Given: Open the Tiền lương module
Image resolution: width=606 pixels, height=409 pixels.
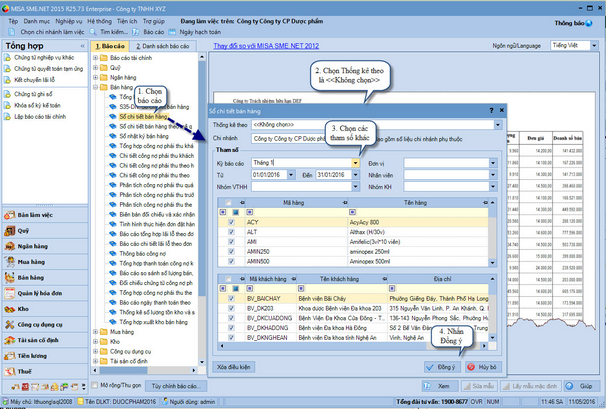Looking at the screenshot, I should [45, 356].
